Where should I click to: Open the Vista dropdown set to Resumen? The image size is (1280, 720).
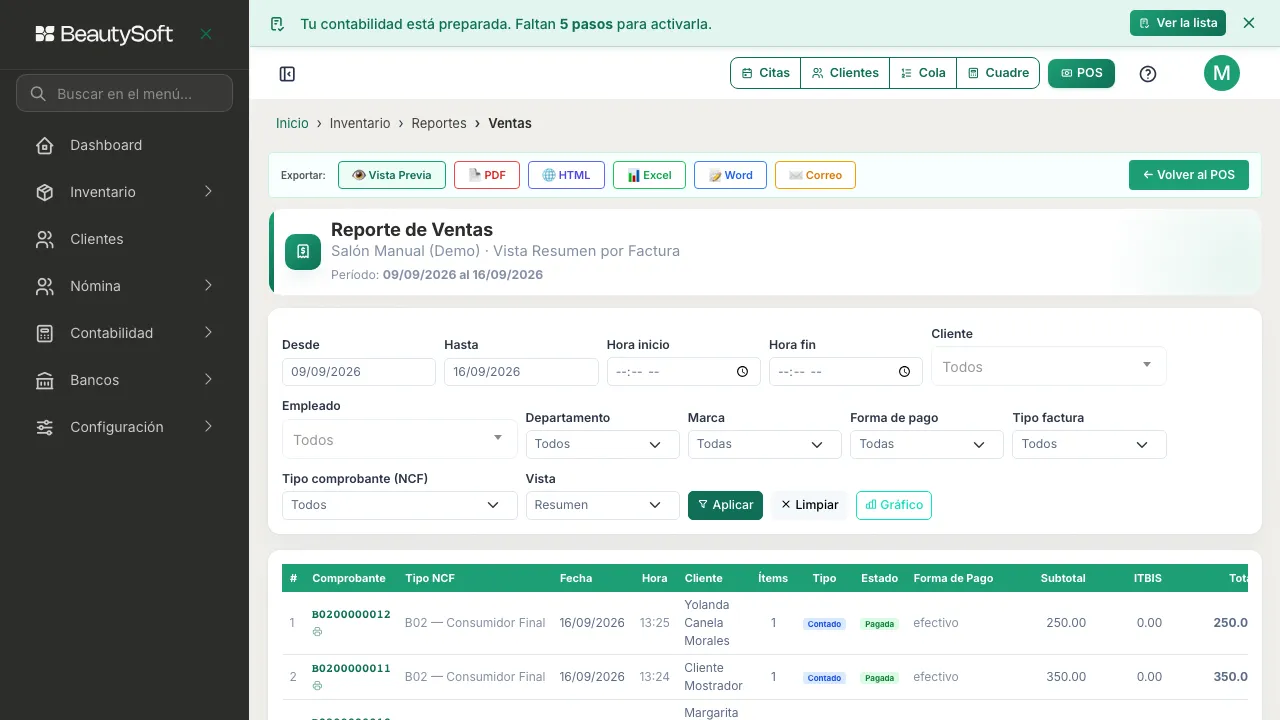pos(602,505)
